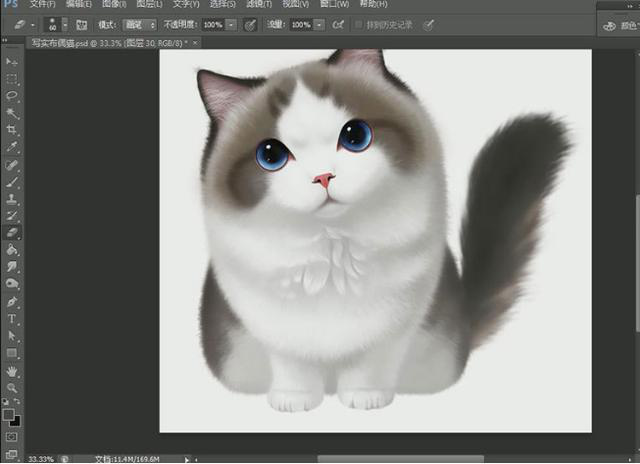Image resolution: width=640 pixels, height=464 pixels.
Task: Toggle airbrush mode next to flow
Action: [x=338, y=24]
